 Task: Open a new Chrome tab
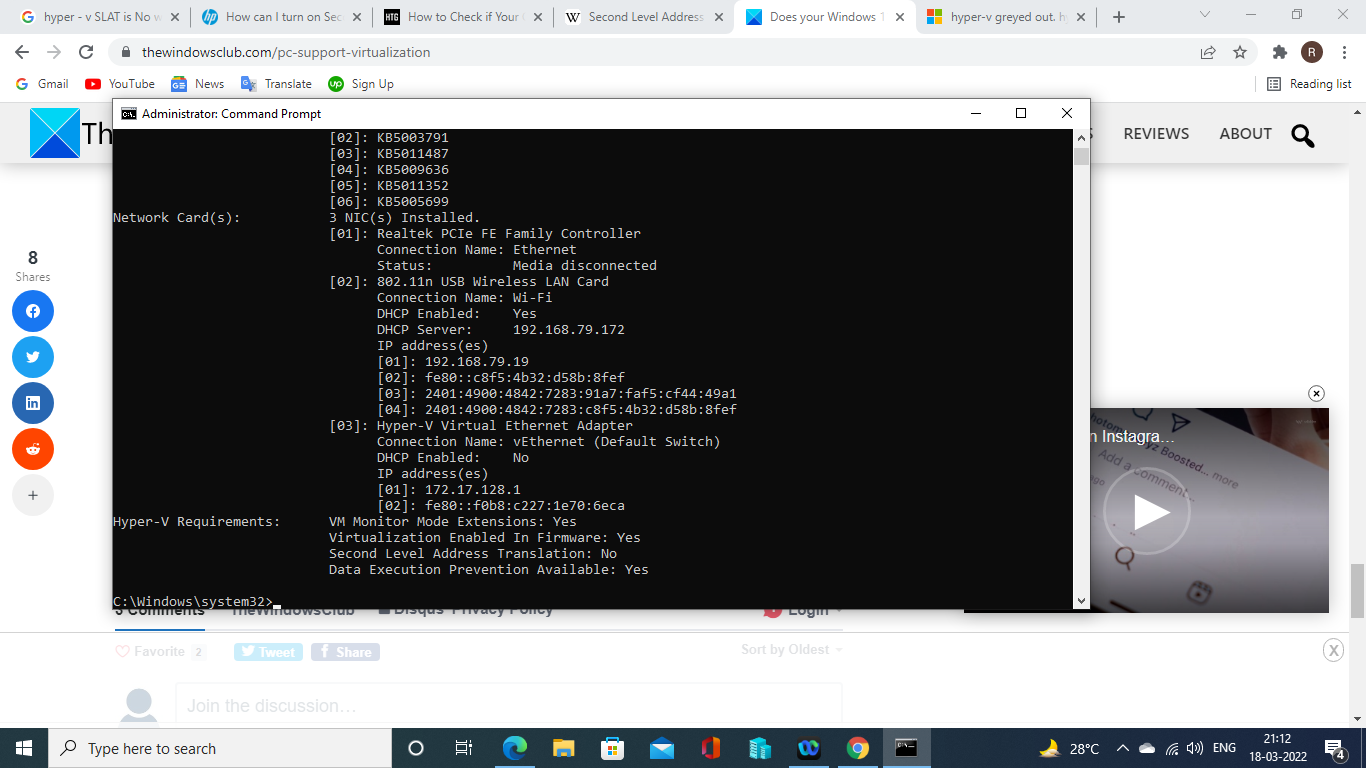pos(1119,17)
